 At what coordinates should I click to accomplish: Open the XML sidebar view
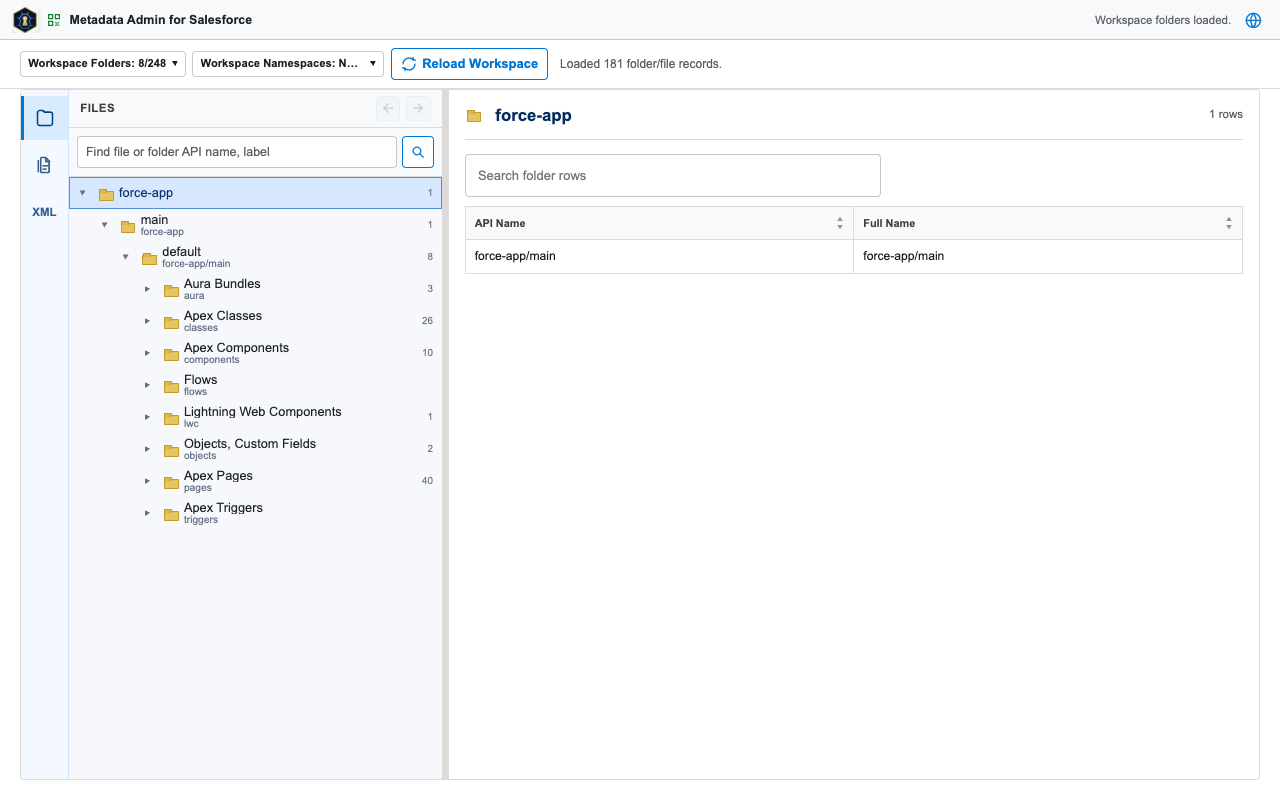point(45,212)
